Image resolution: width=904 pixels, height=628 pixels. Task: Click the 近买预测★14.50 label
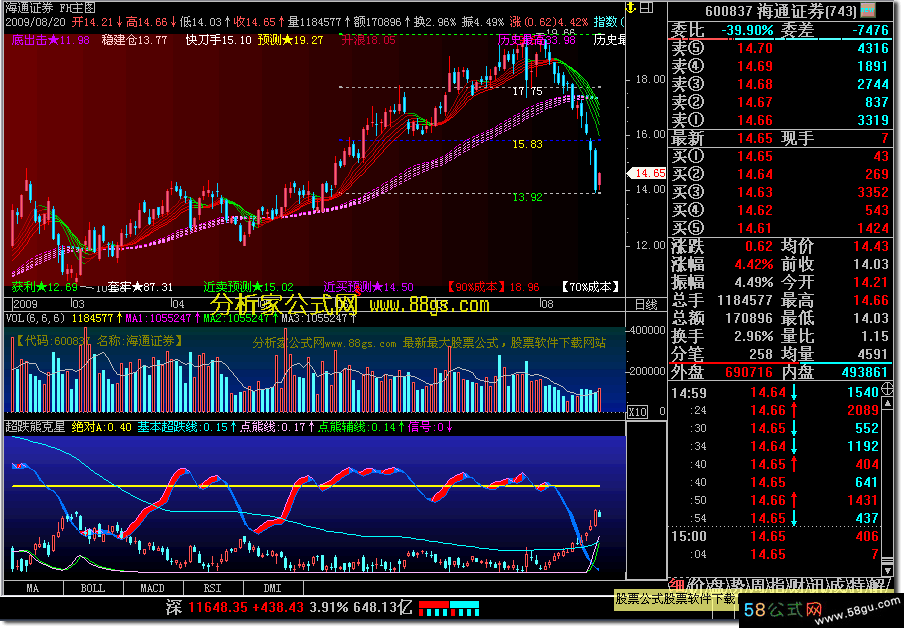369,287
